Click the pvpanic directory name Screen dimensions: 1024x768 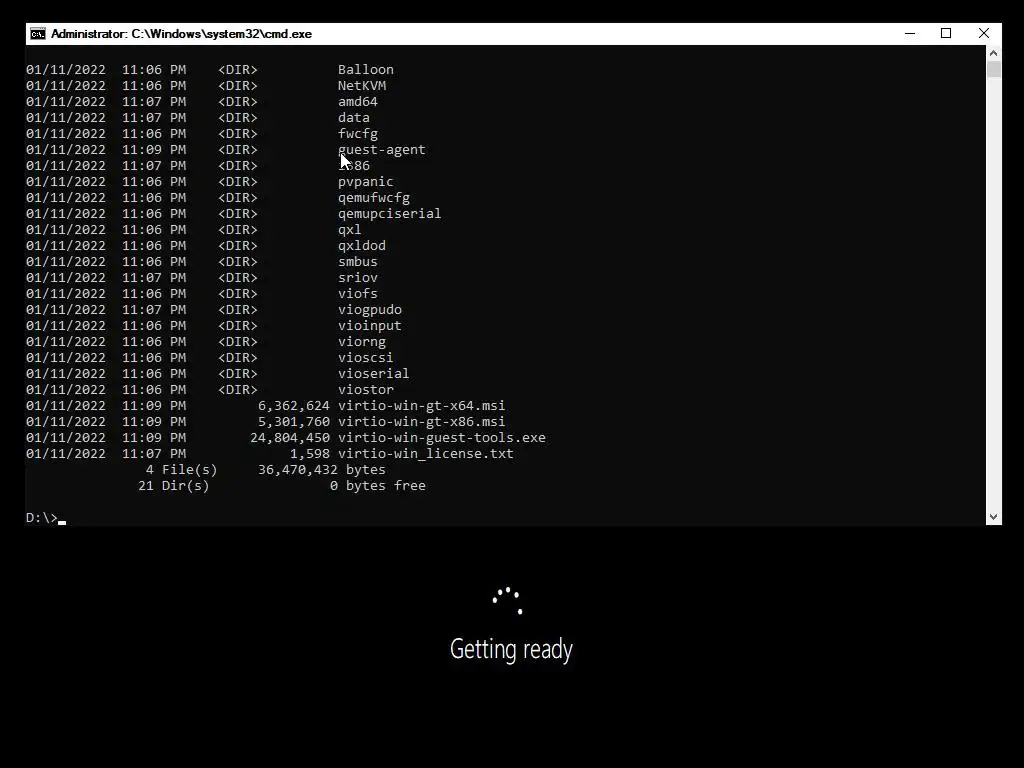(x=366, y=182)
